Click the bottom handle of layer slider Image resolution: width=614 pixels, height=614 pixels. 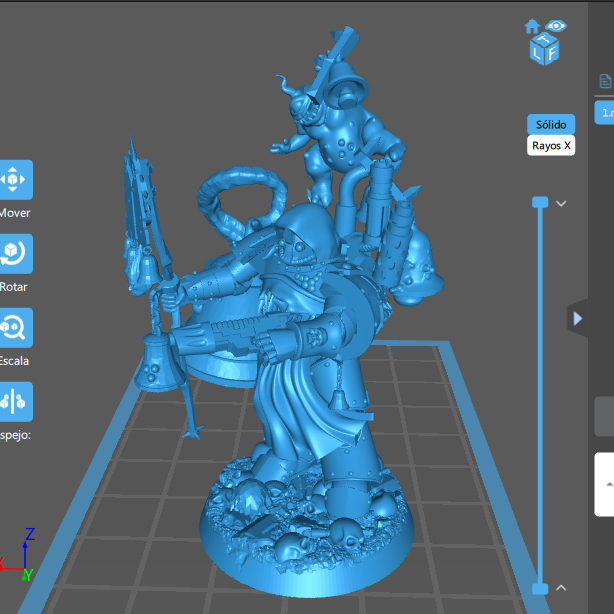click(540, 589)
